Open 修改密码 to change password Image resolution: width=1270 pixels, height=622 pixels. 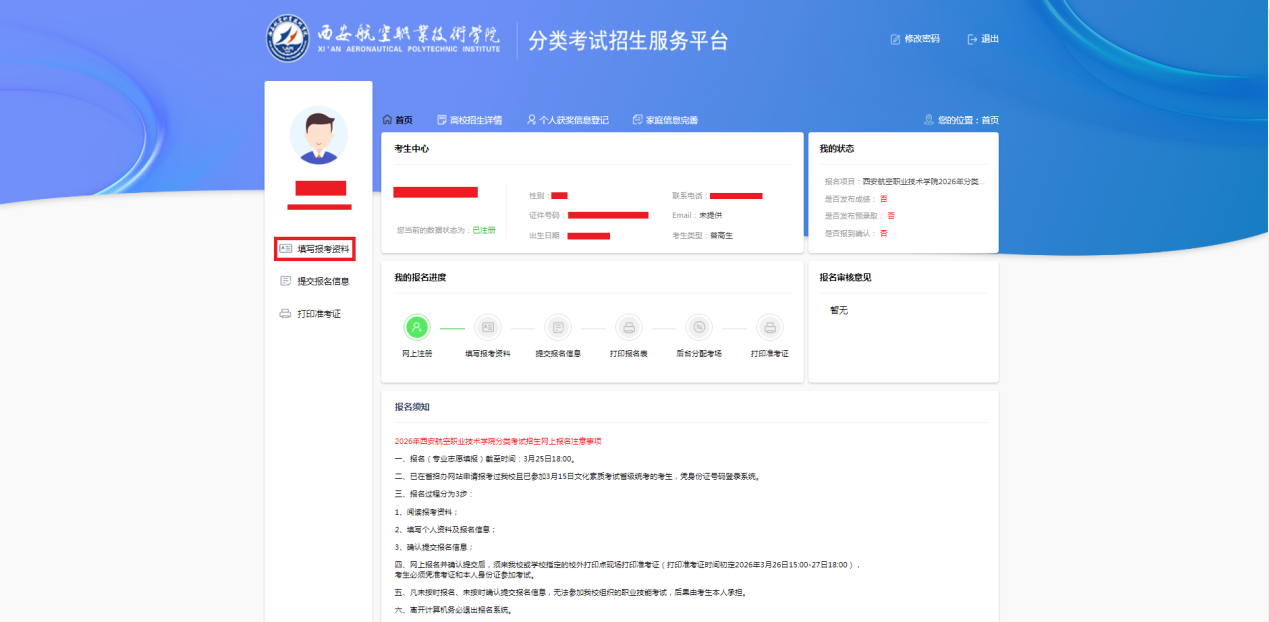tap(915, 39)
